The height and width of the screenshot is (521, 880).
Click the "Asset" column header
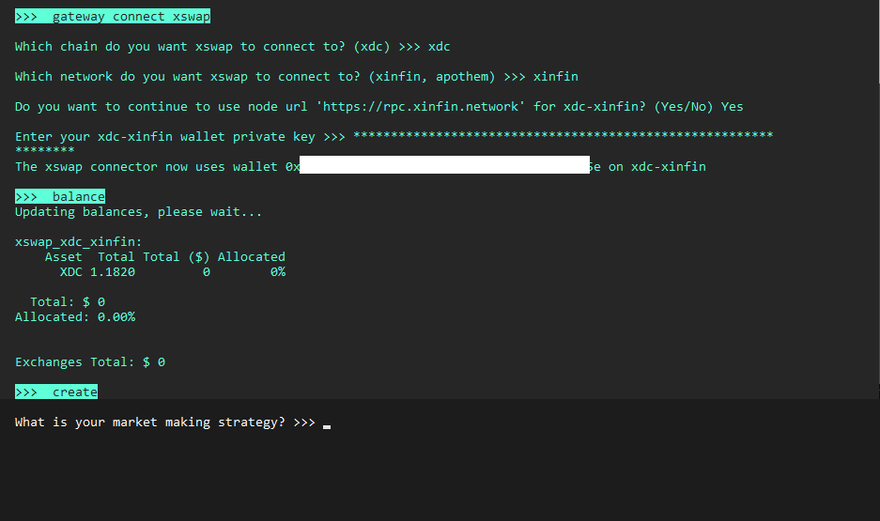point(63,257)
